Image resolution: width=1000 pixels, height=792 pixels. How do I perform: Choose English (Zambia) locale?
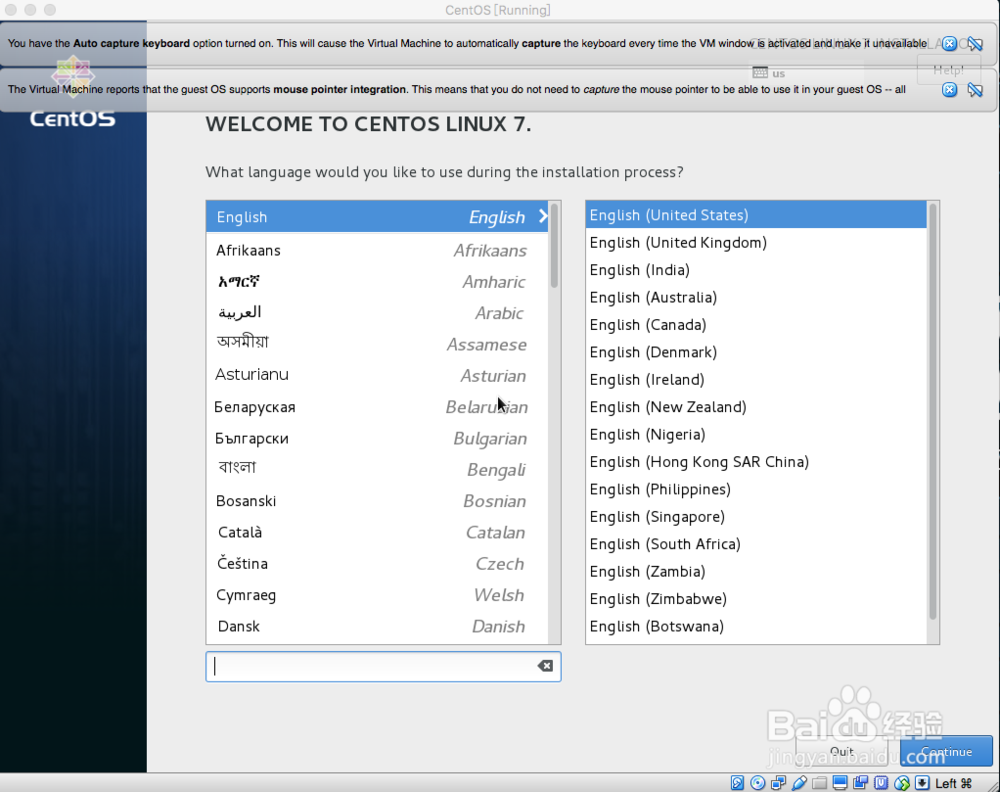[x=756, y=571]
